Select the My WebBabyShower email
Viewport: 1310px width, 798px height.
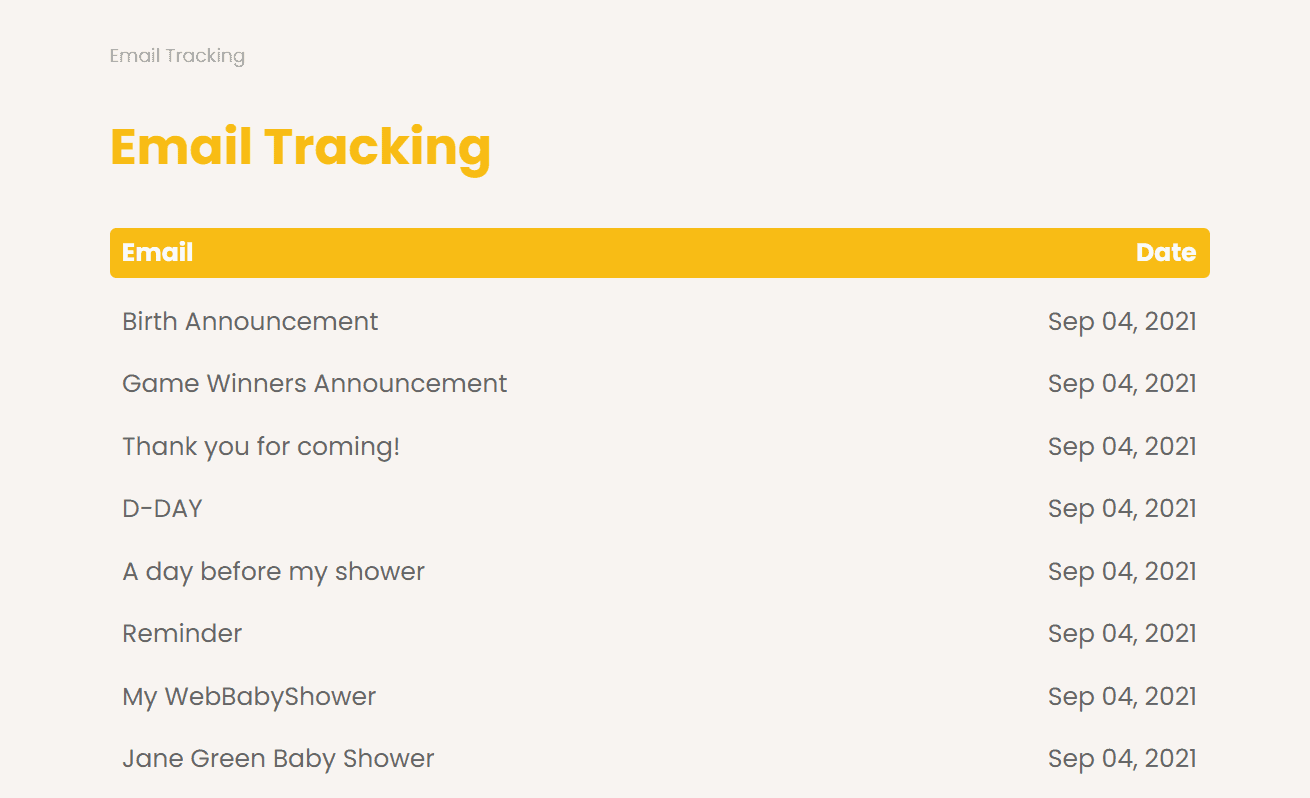249,696
